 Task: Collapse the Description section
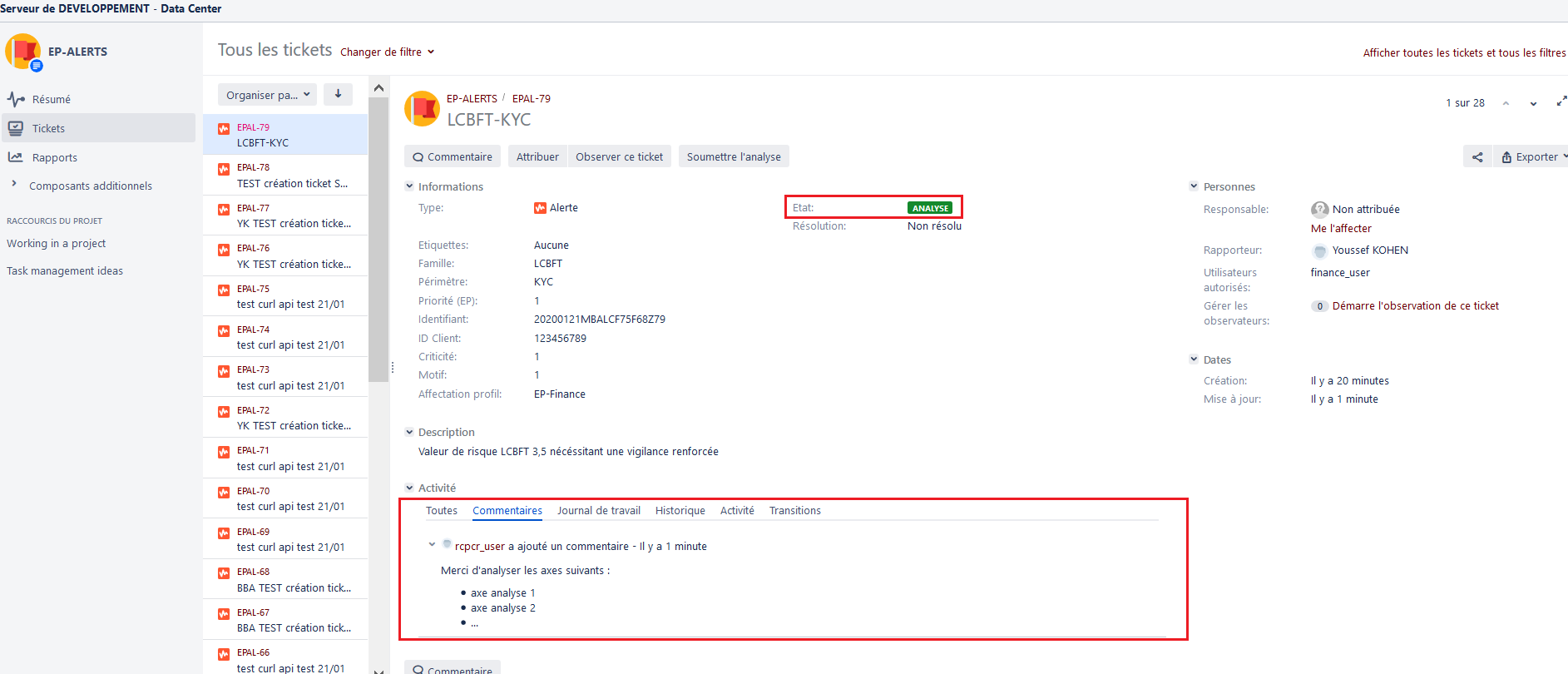pos(409,433)
